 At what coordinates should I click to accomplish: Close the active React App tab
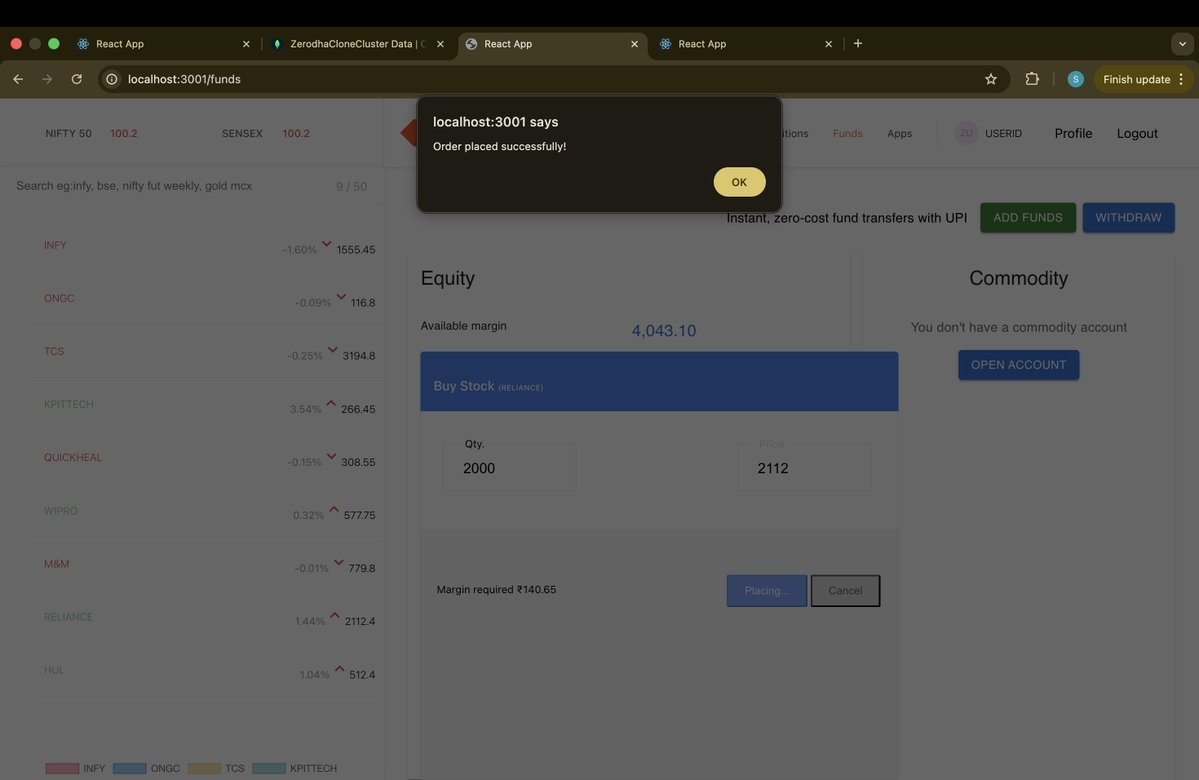(634, 44)
